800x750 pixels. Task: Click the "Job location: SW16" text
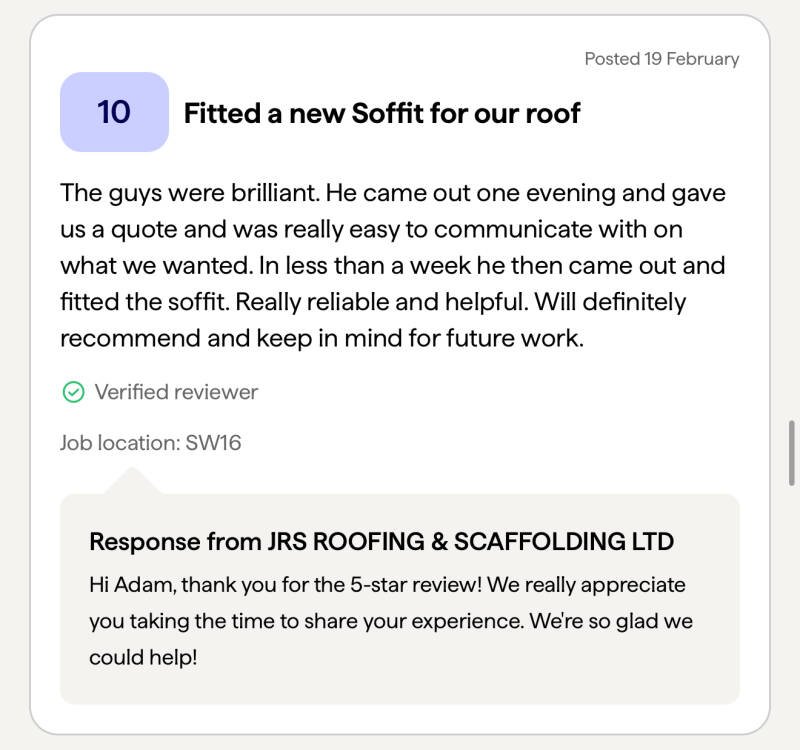point(150,442)
